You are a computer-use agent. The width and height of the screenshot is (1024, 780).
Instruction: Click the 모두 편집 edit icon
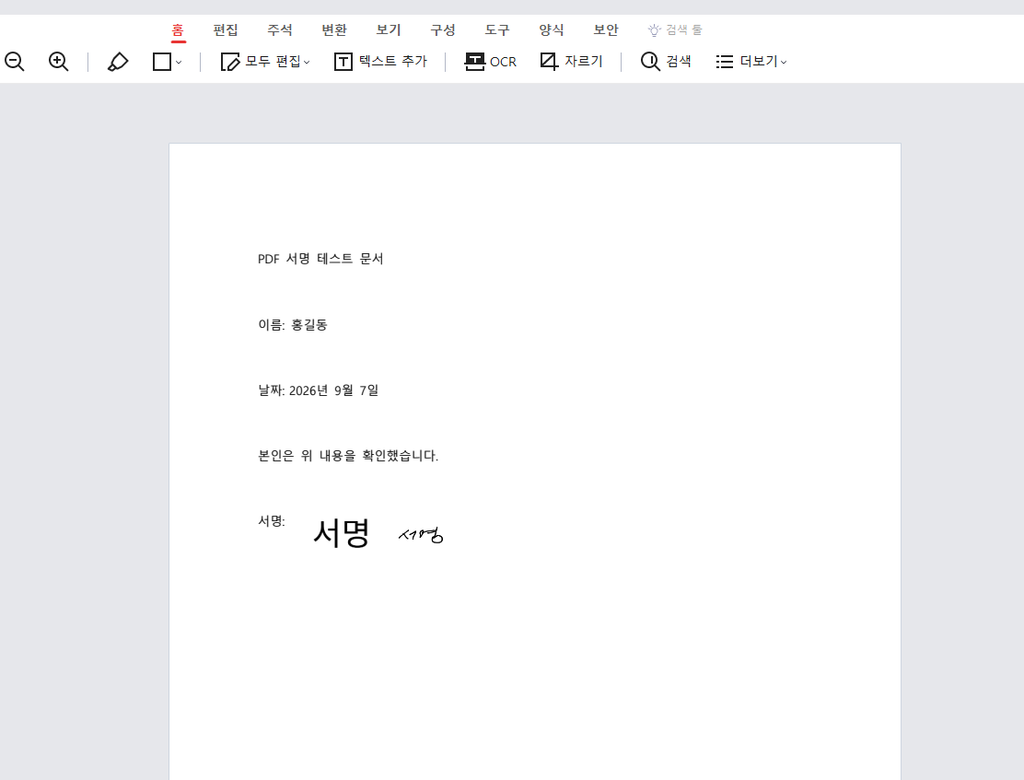tap(230, 61)
